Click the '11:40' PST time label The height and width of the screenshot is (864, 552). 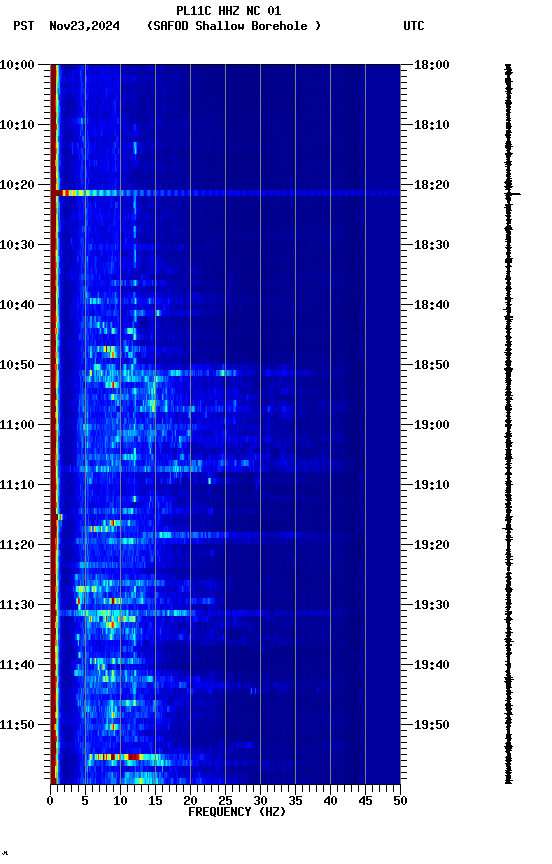click(17, 666)
